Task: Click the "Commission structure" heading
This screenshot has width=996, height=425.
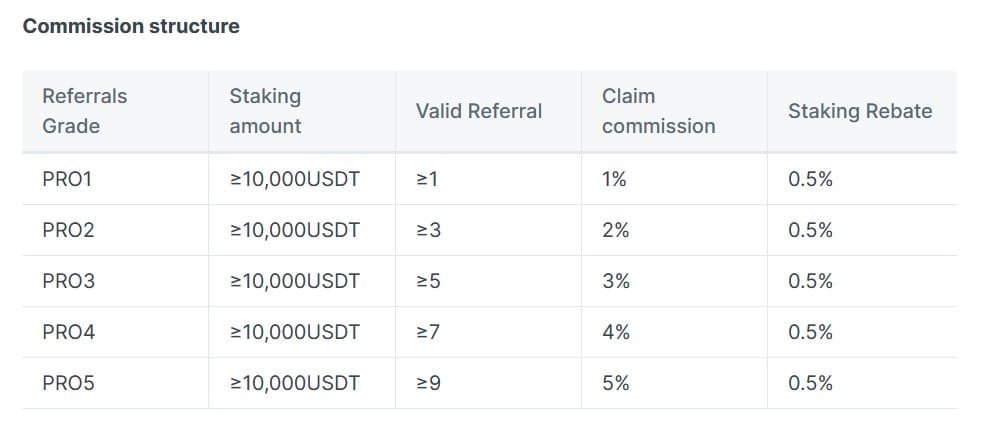Action: (x=131, y=27)
